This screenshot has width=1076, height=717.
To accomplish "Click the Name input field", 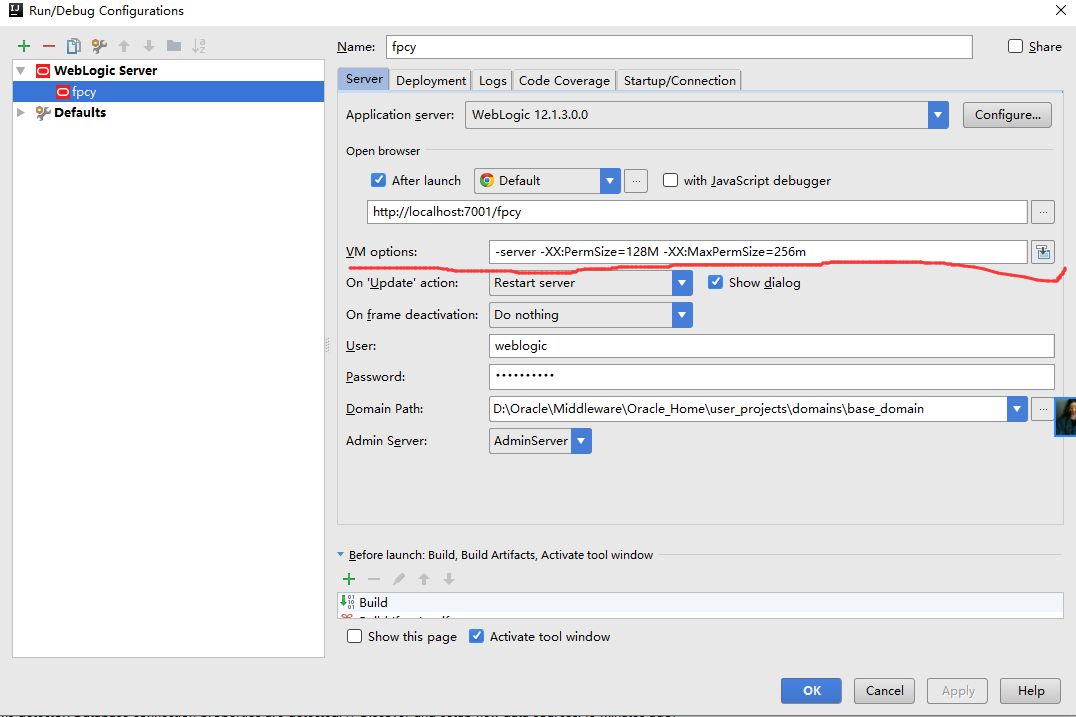I will (x=679, y=47).
